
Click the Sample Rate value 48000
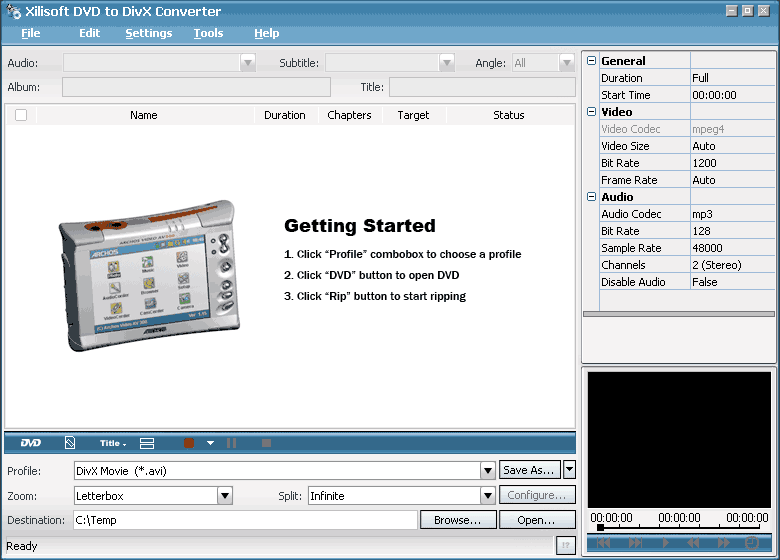(x=732, y=248)
